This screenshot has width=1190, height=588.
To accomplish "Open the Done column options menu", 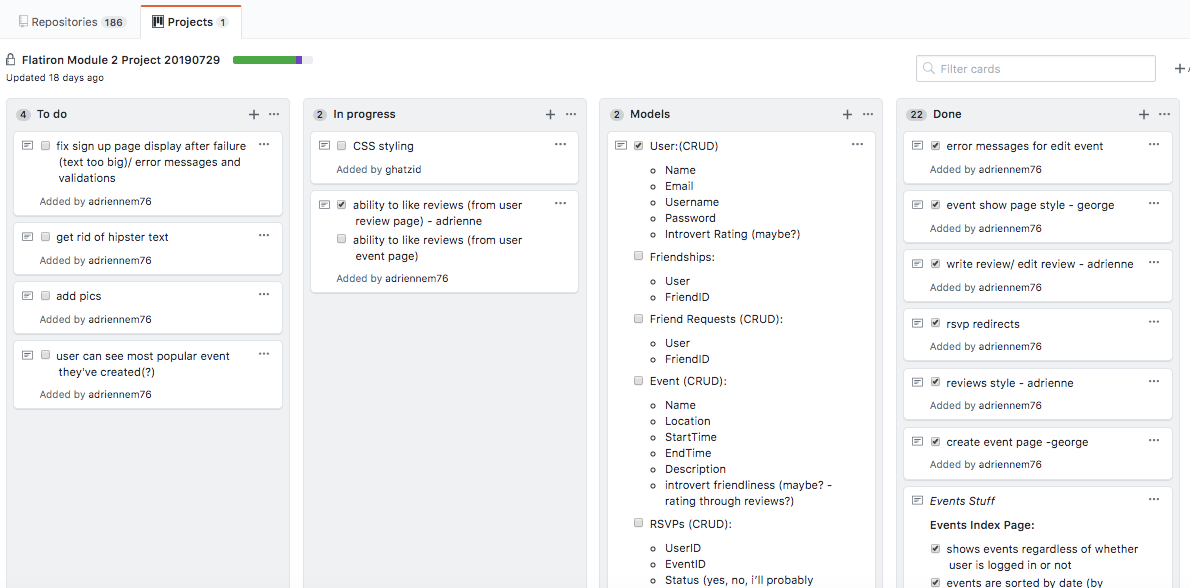I will (x=1164, y=114).
